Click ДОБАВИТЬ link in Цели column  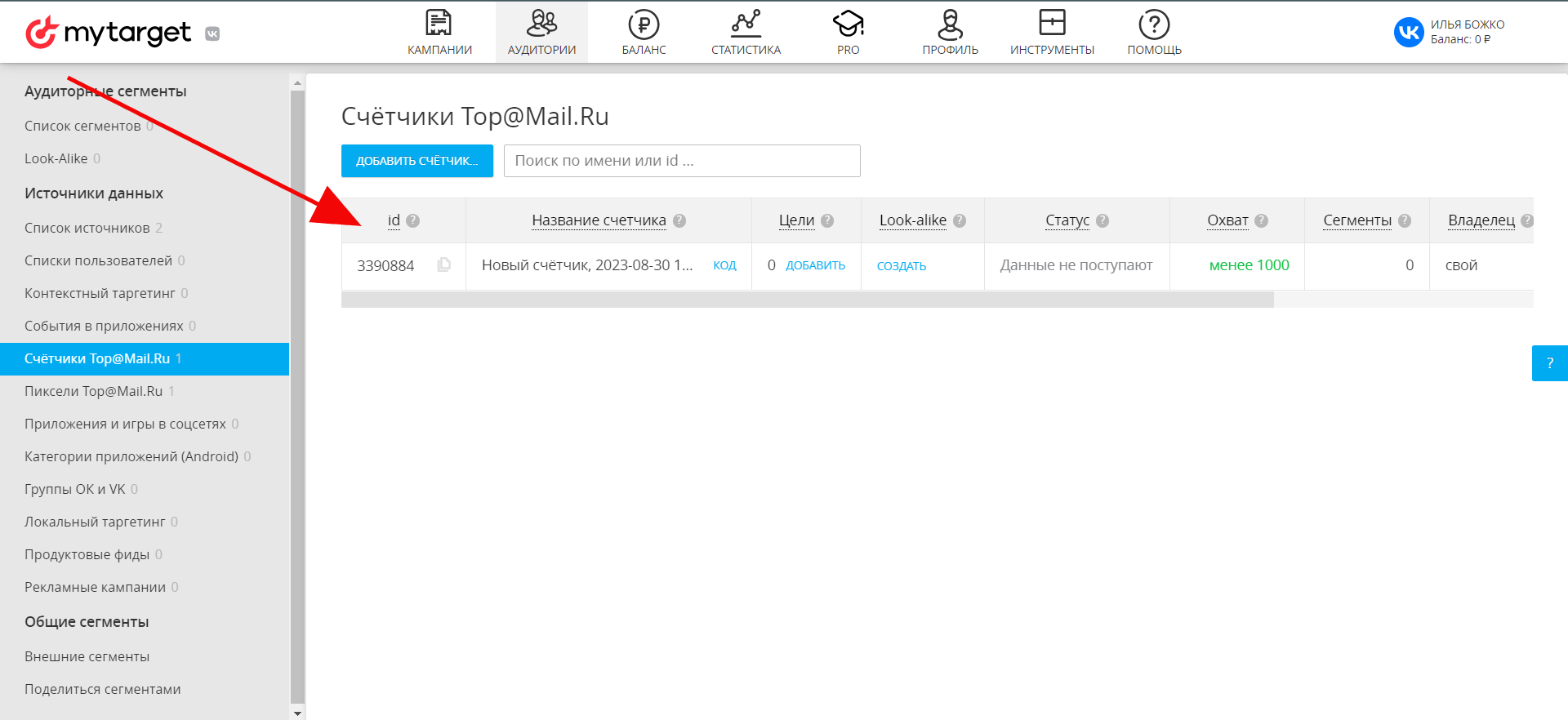(815, 265)
